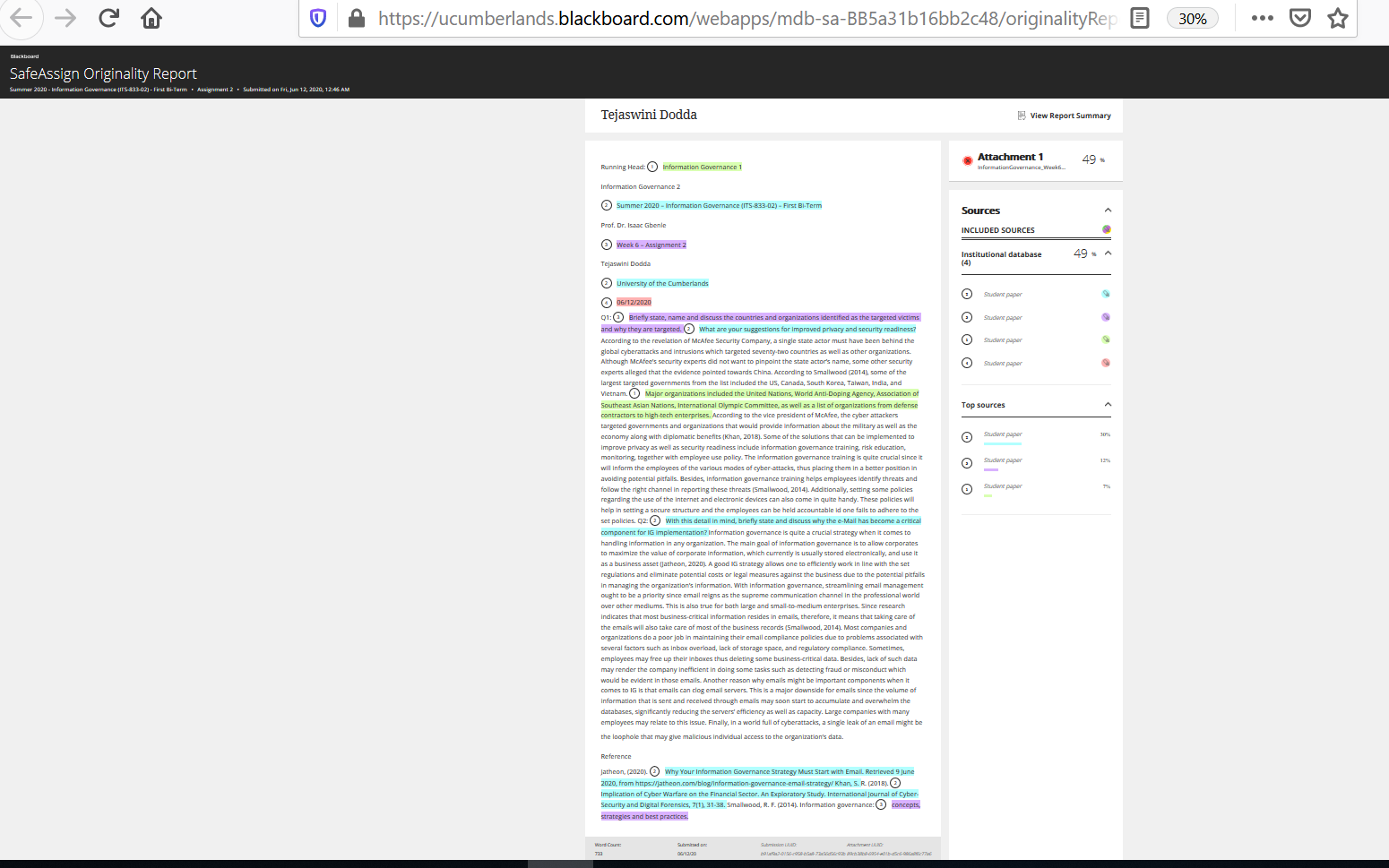Toggle purple highlight for second Student paper
Image resolution: width=1389 pixels, height=868 pixels.
1106,317
